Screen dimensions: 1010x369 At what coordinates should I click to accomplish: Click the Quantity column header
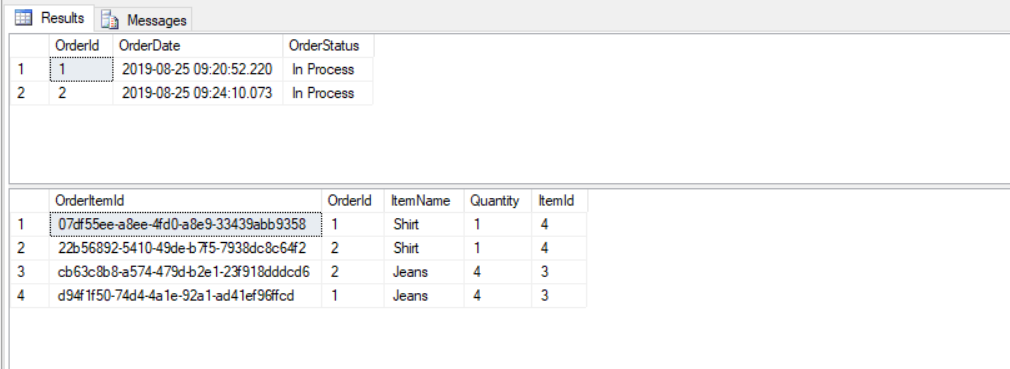(497, 200)
